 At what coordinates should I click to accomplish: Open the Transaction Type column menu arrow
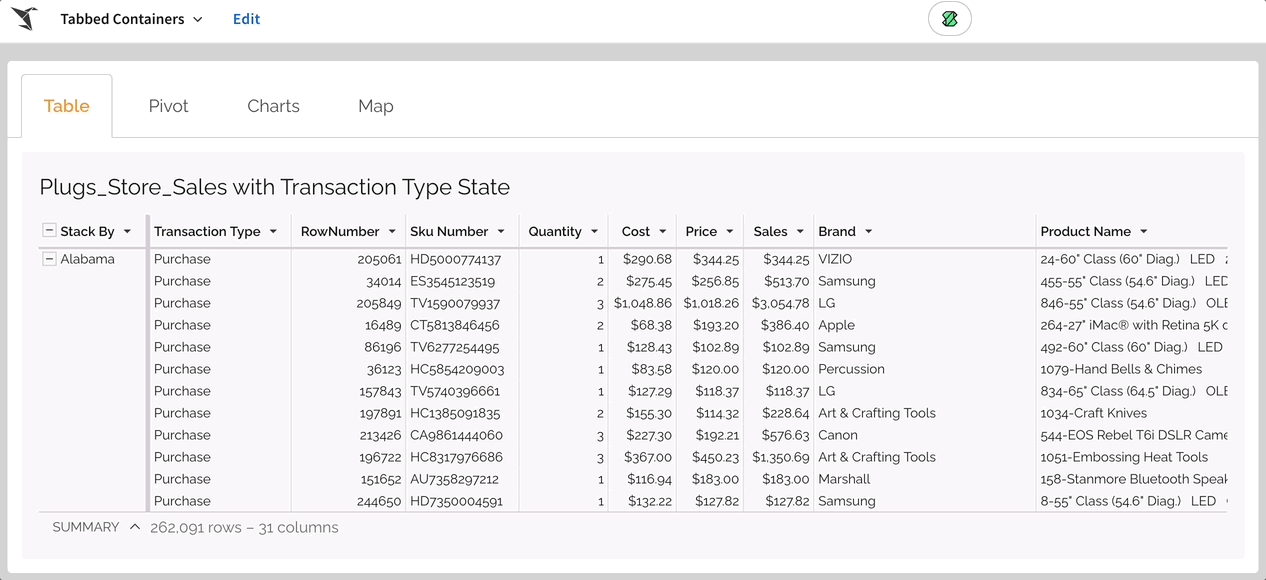pyautogui.click(x=272, y=232)
